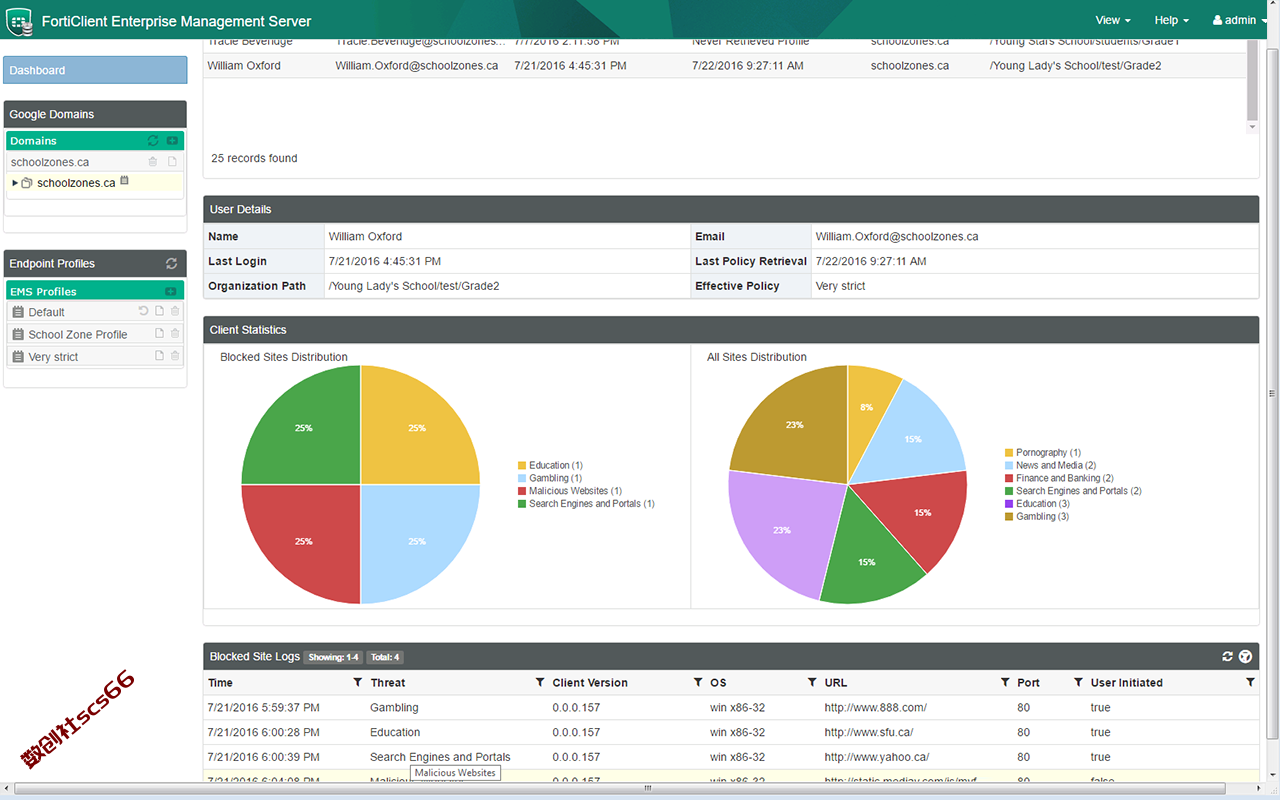The width and height of the screenshot is (1280, 800).
Task: Copy the Very strict profile
Action: point(159,355)
